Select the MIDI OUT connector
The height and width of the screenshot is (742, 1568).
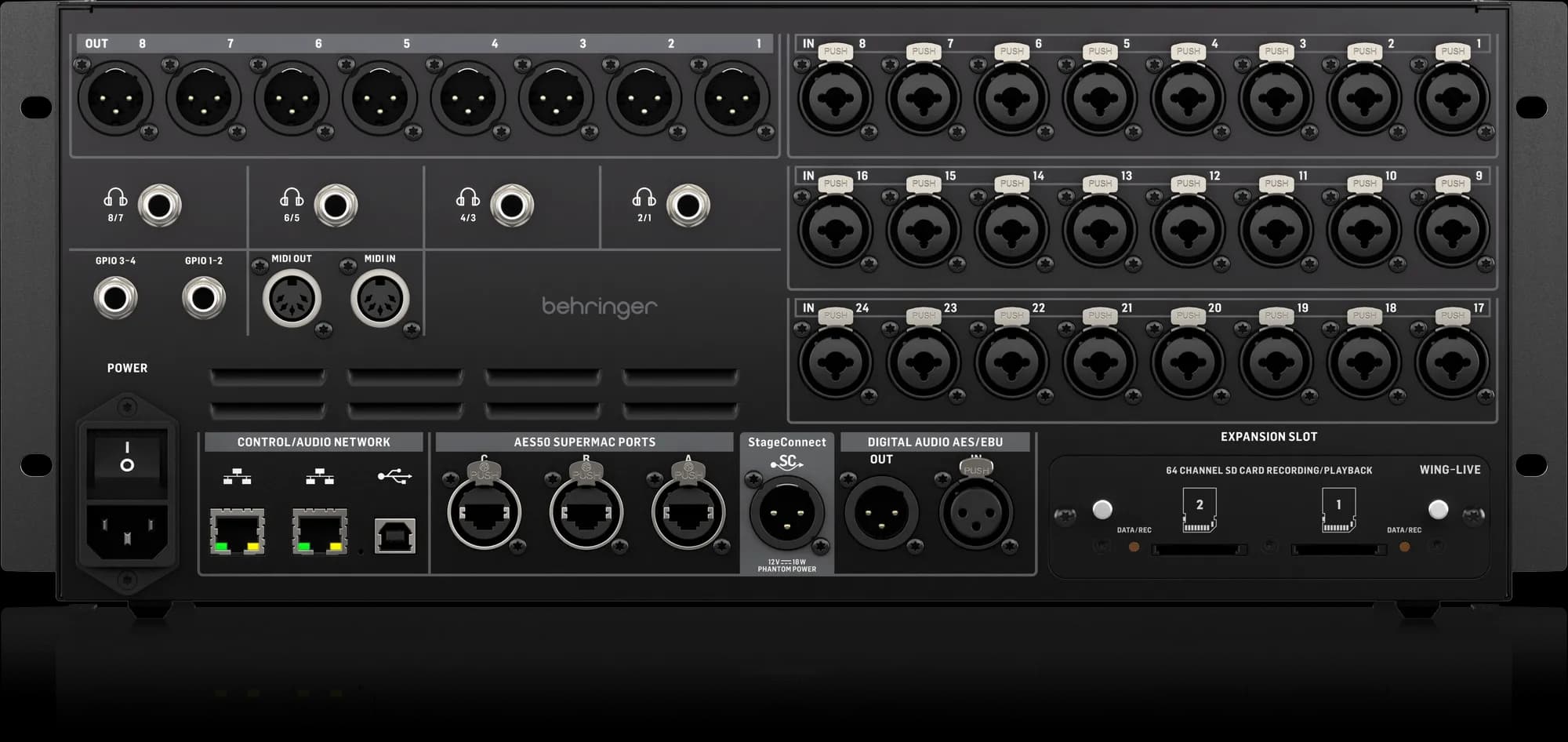pos(292,298)
